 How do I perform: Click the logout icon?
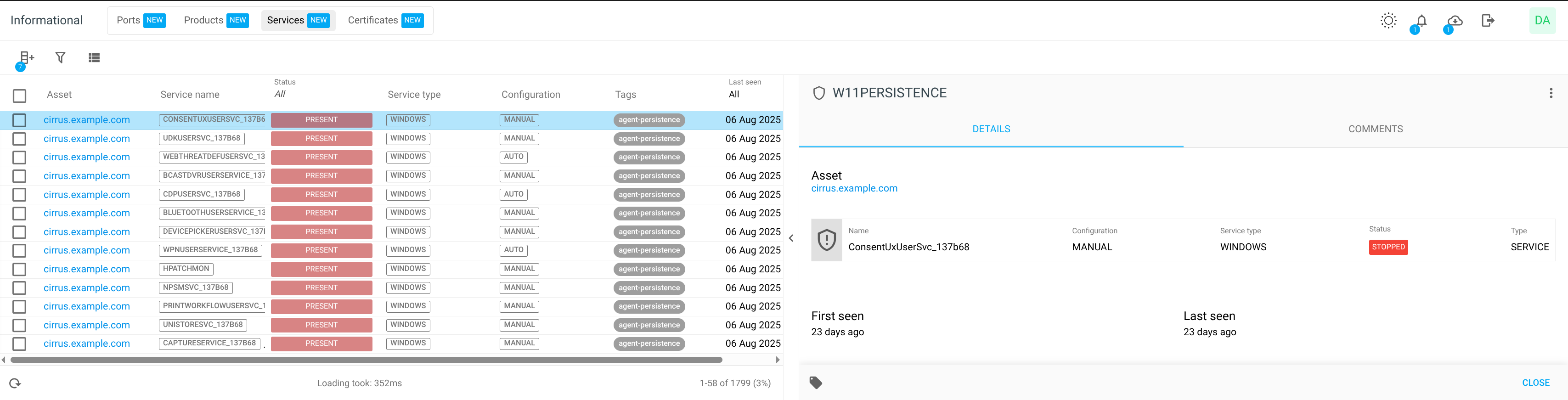pyautogui.click(x=1488, y=21)
